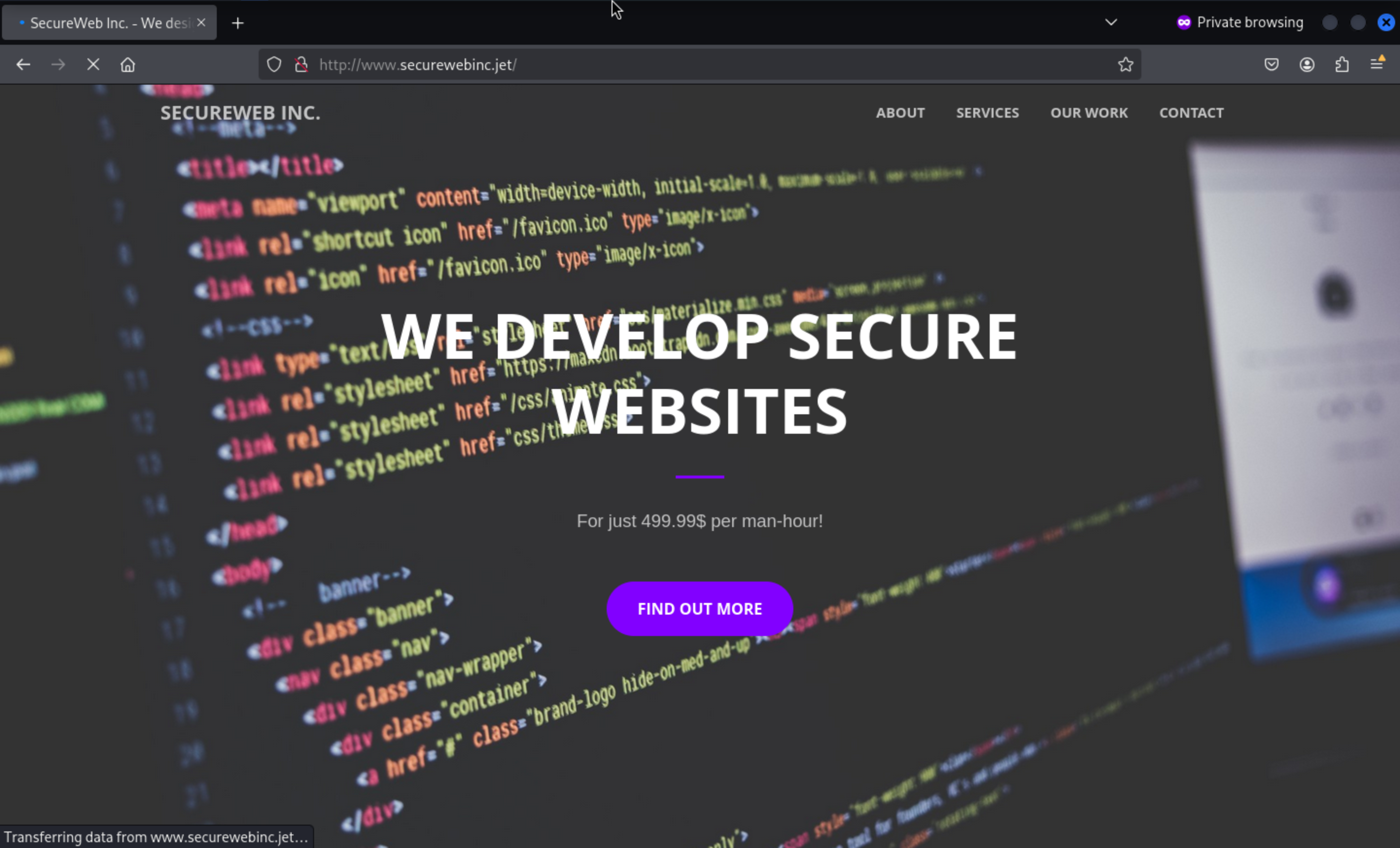Open a new tab with plus button
The width and height of the screenshot is (1400, 848).
point(238,23)
